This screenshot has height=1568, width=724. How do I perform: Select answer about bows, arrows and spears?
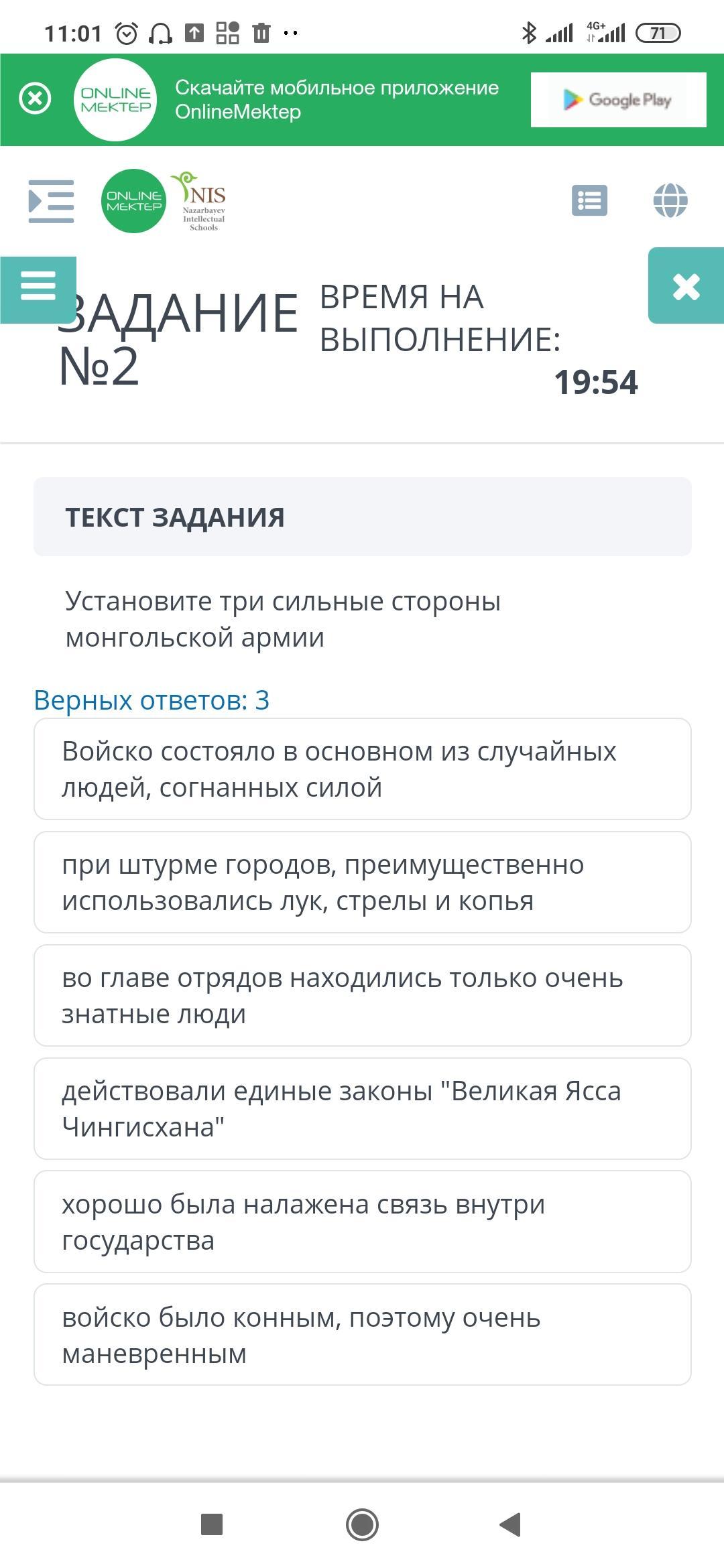click(362, 883)
